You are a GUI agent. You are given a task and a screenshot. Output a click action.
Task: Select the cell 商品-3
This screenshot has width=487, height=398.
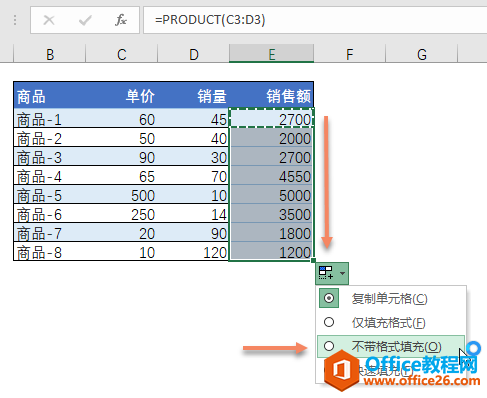[50, 156]
